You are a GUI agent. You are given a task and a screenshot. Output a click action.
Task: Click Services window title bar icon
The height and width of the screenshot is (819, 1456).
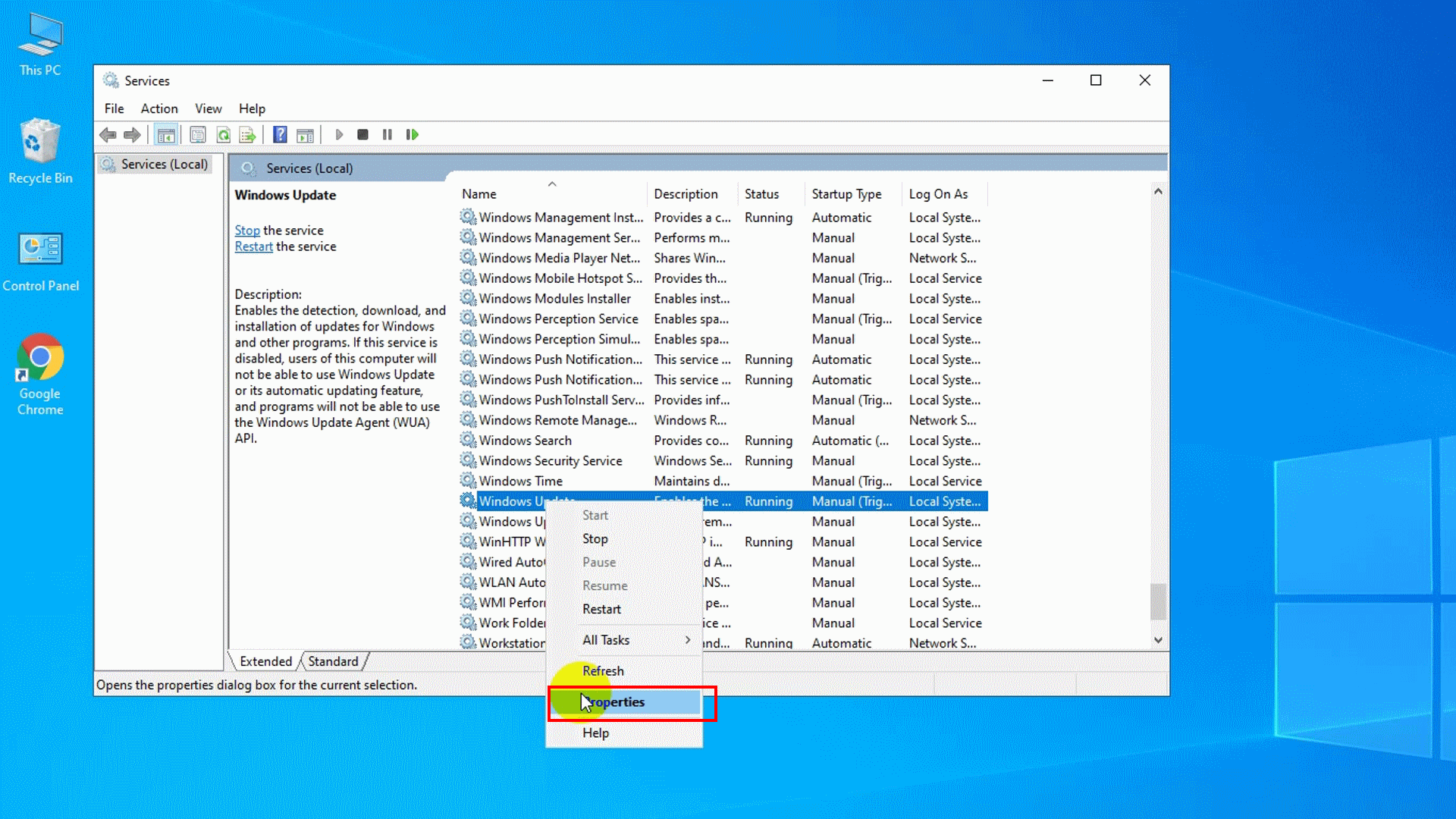point(111,80)
